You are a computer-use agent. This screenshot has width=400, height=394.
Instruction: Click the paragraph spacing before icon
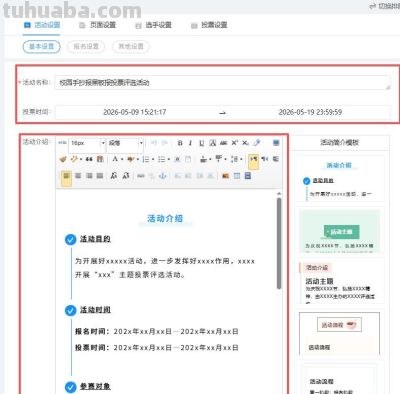coord(204,159)
